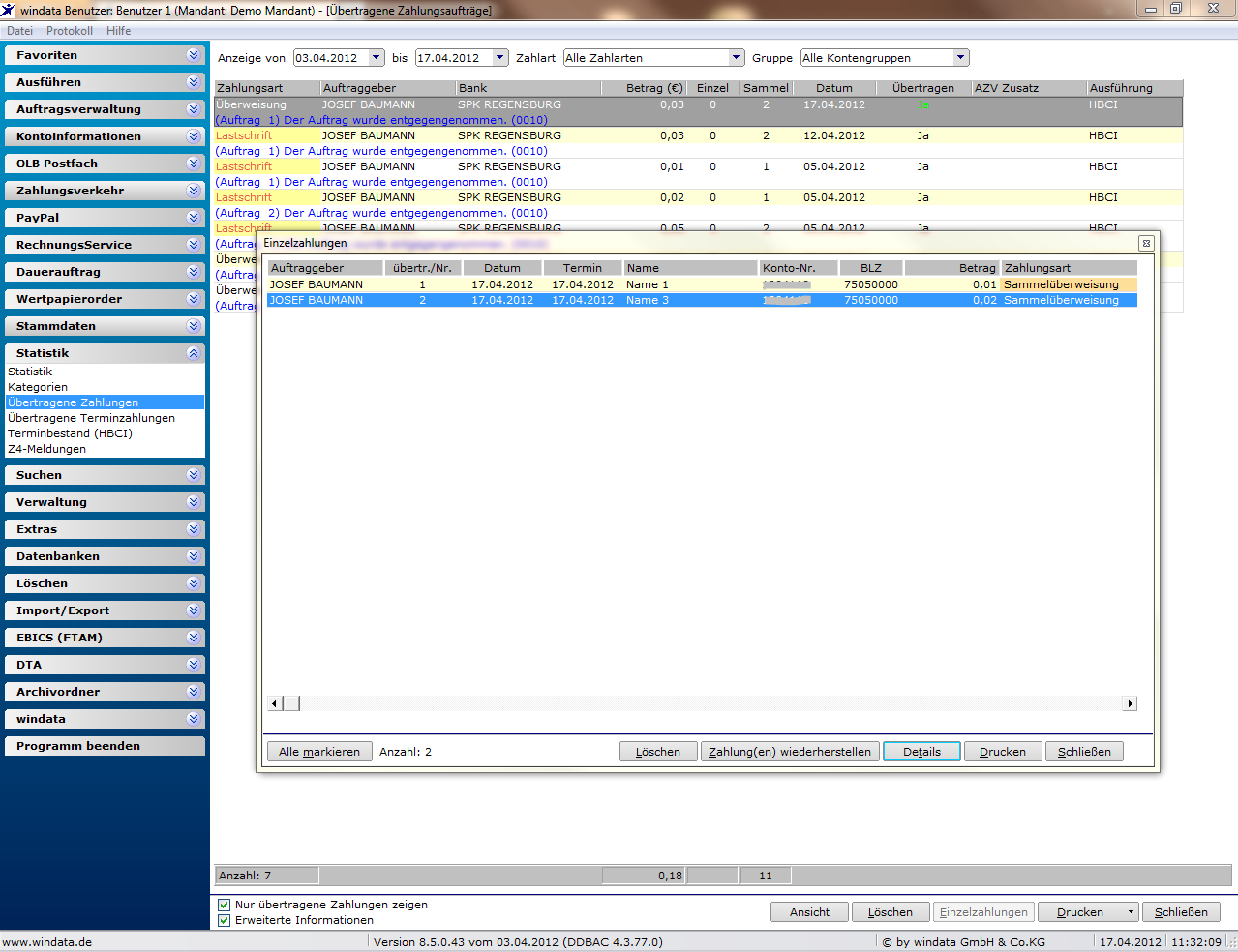This screenshot has height=952, width=1238.
Task: Sort by Termin column header
Action: [583, 268]
